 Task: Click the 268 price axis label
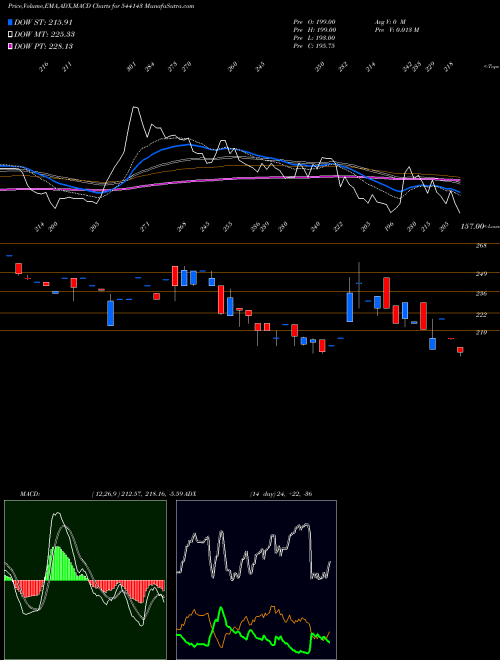(x=481, y=245)
